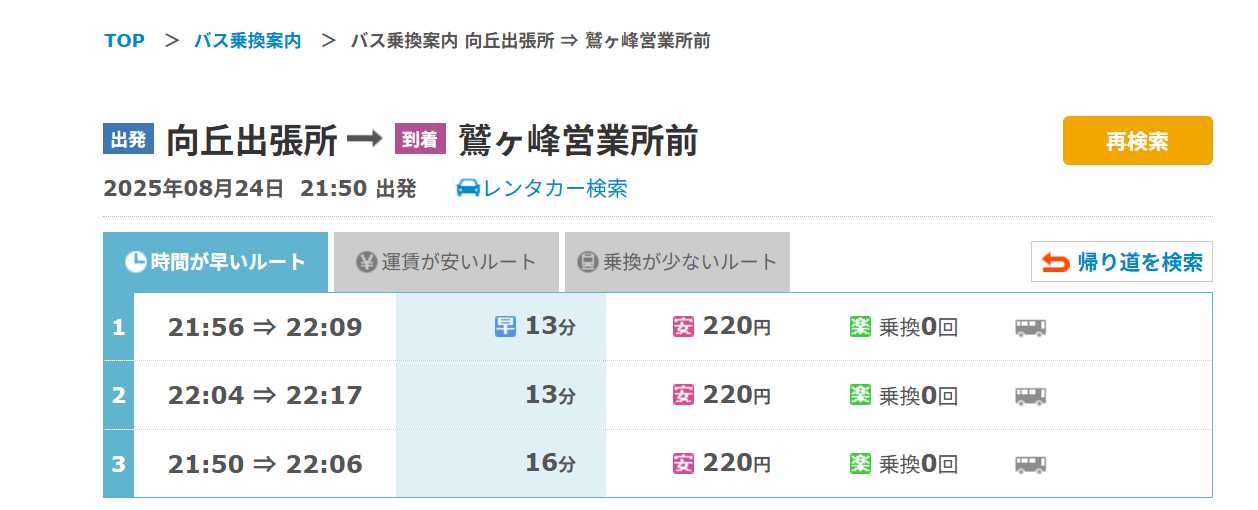Open the バス乗換案内 breadcrumb link
This screenshot has width=1258, height=510.
click(x=247, y=41)
